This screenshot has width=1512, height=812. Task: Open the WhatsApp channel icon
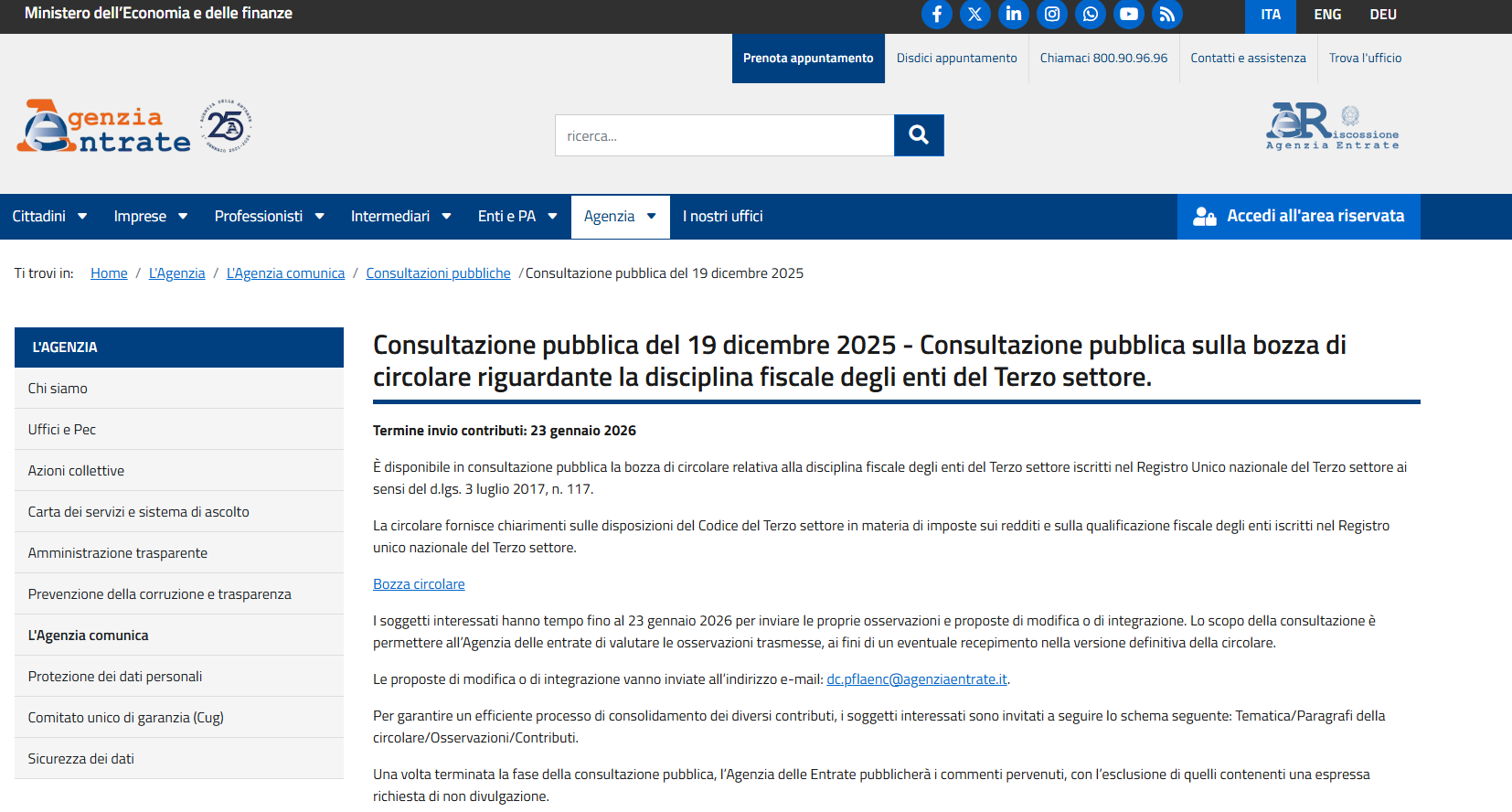(1090, 14)
